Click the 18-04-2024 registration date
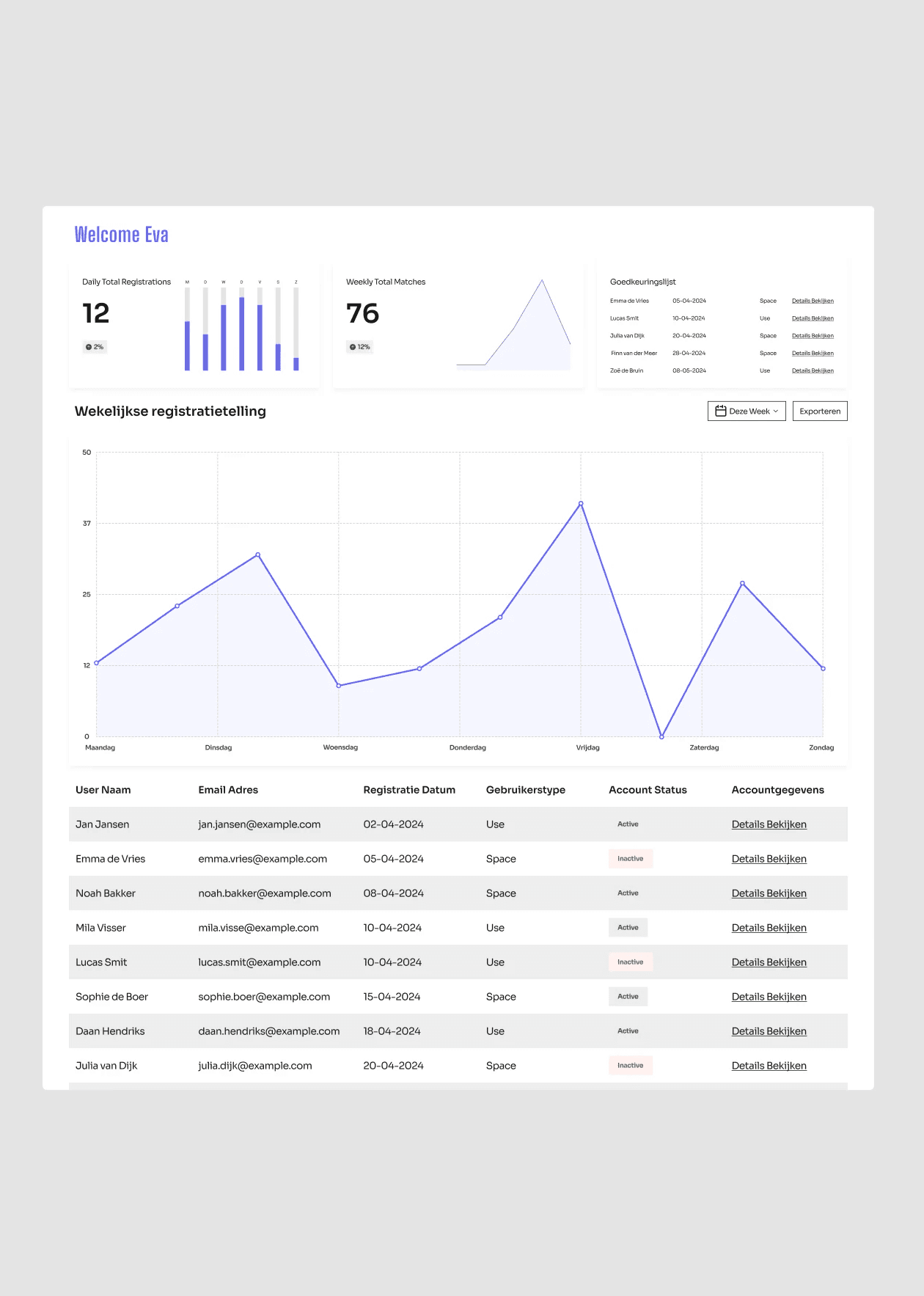This screenshot has width=924, height=1296. [392, 1031]
